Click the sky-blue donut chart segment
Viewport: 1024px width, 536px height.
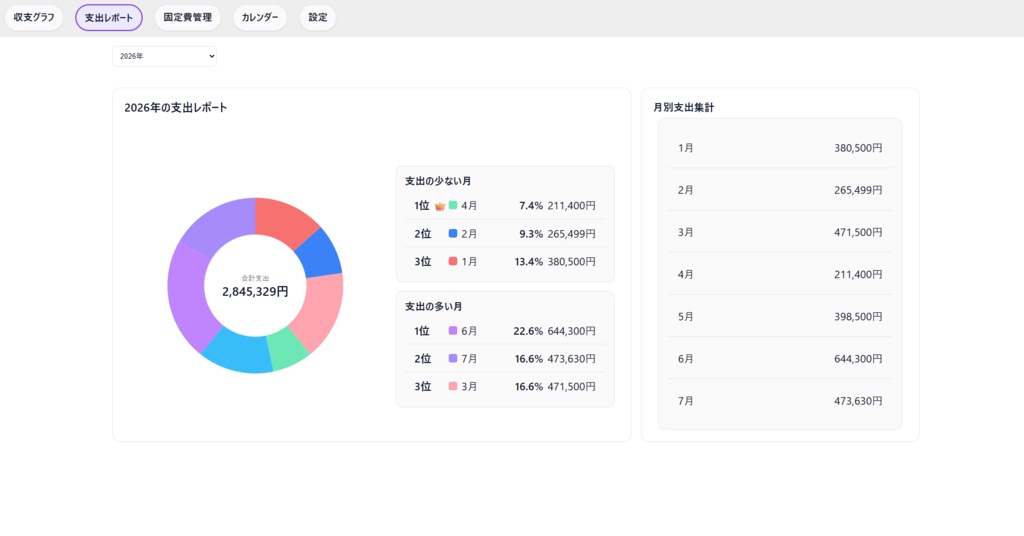pyautogui.click(x=240, y=353)
